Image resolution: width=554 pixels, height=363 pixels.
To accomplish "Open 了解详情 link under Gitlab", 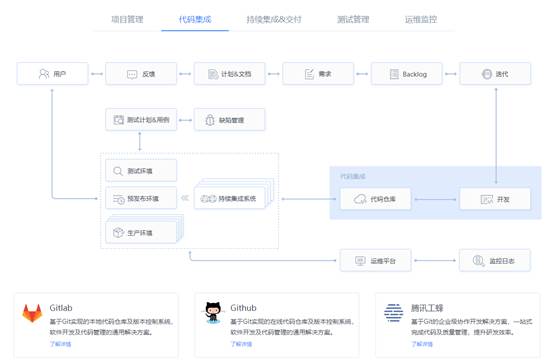I will click(x=60, y=344).
